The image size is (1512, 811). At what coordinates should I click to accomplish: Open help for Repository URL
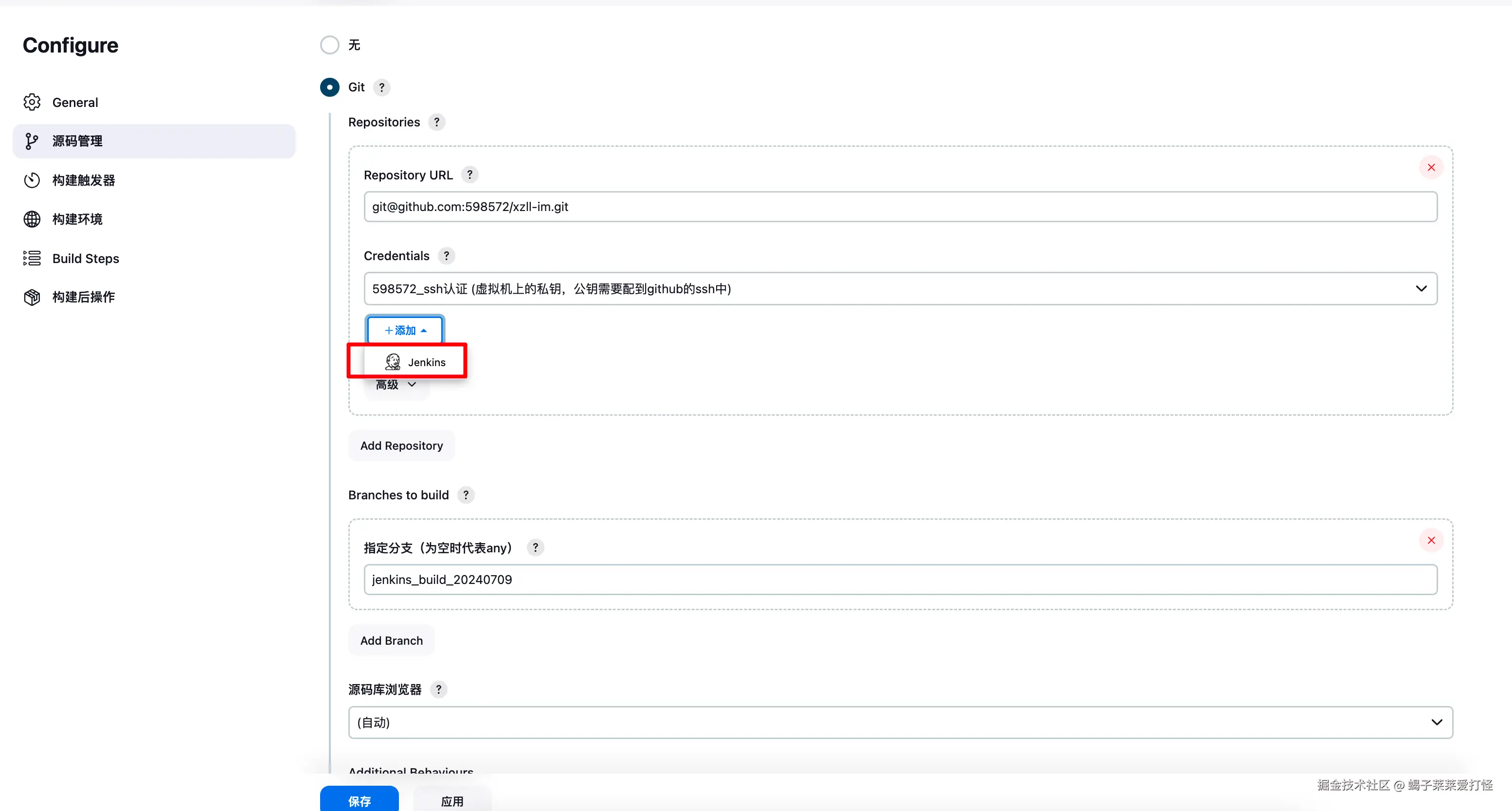pos(469,175)
